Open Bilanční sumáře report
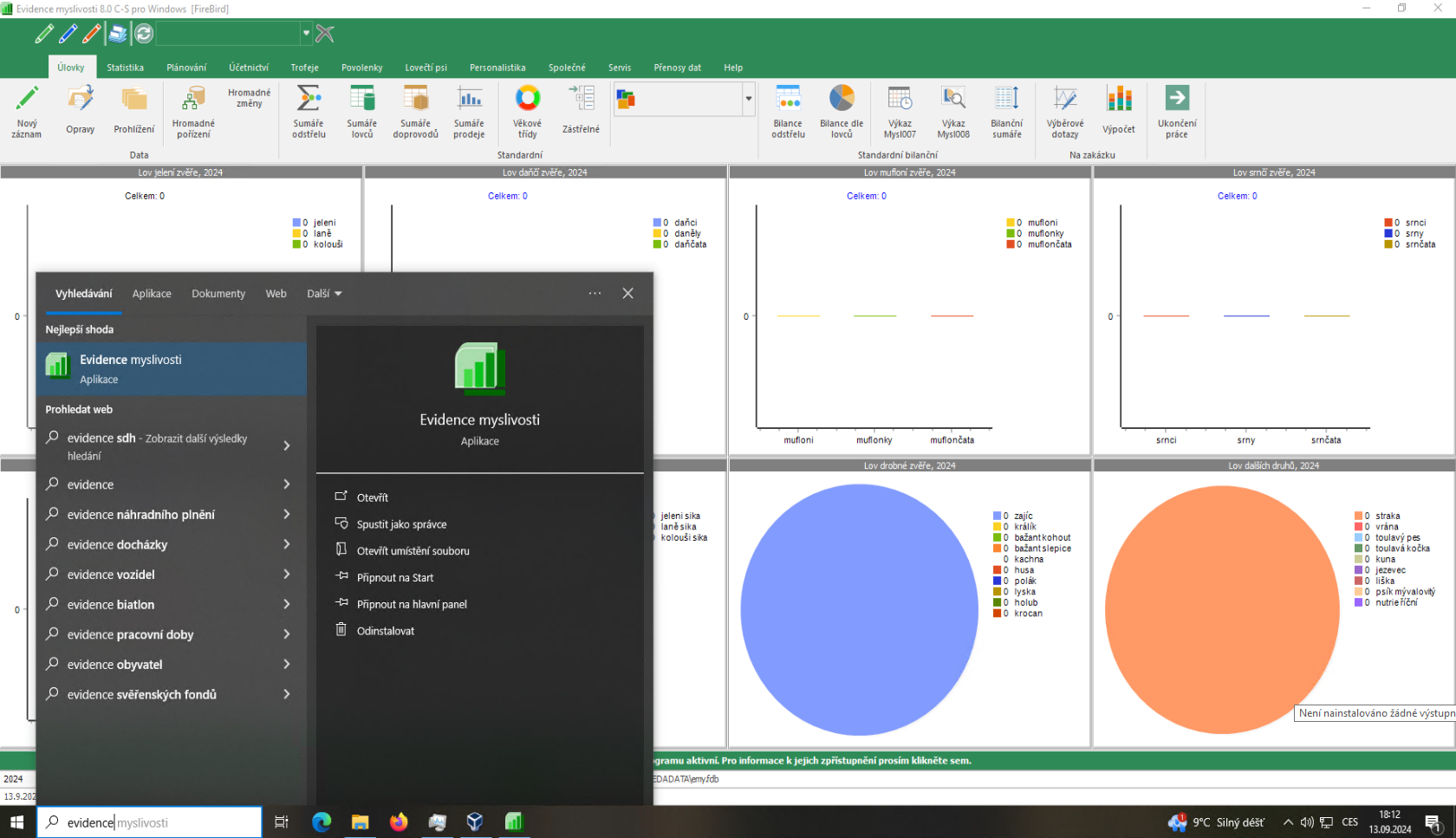 click(1007, 111)
